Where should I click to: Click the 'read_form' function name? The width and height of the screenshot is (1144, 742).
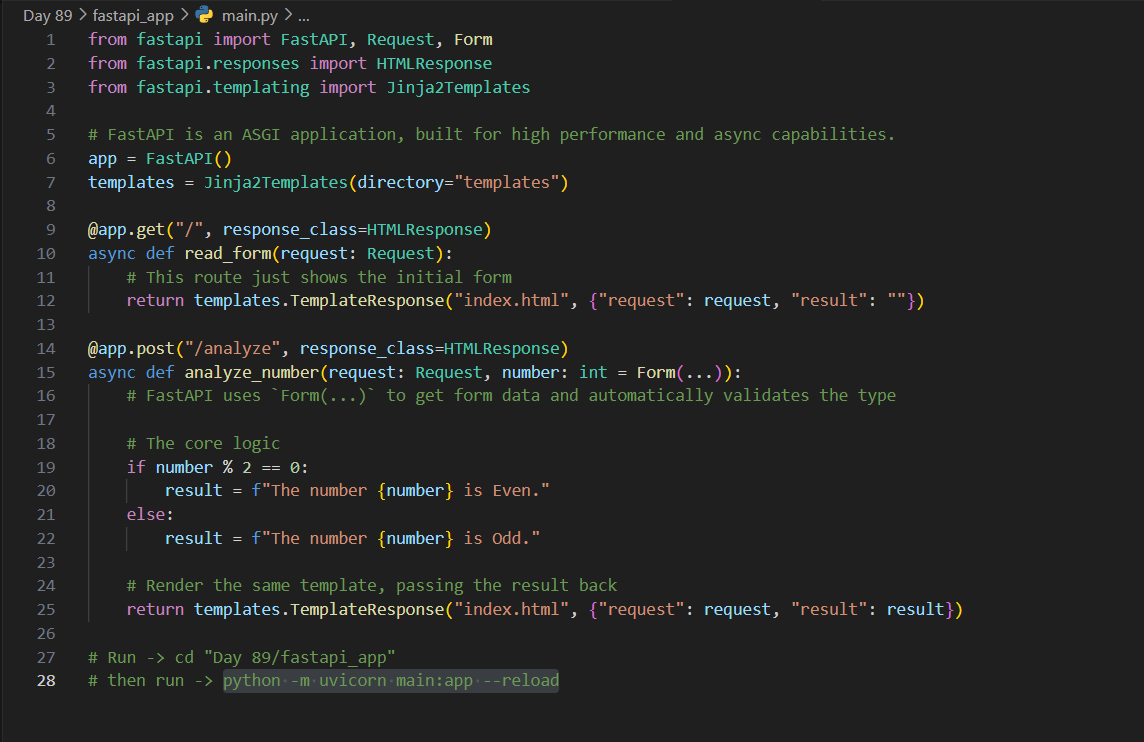pos(228,253)
